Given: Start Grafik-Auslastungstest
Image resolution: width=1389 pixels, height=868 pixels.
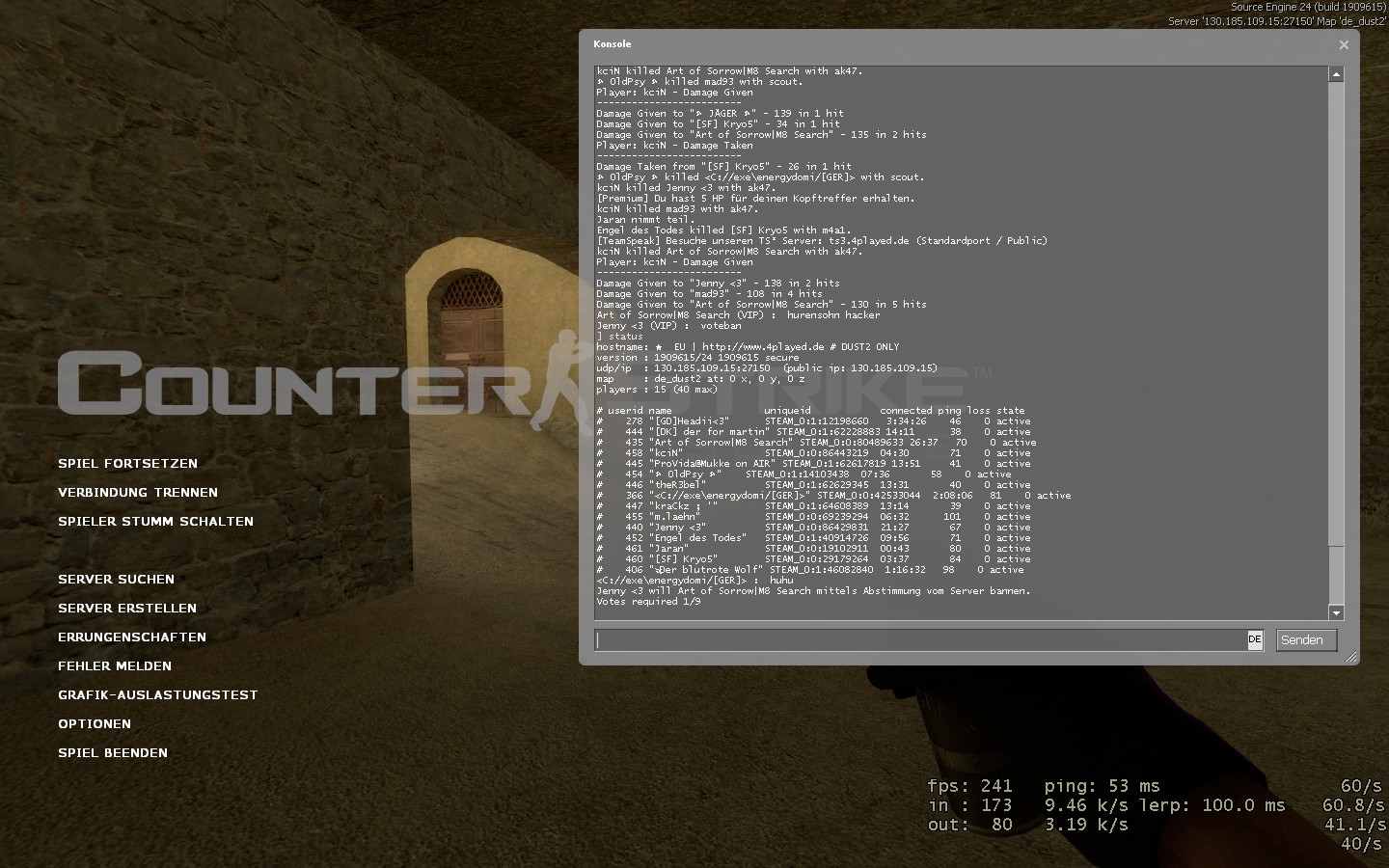Looking at the screenshot, I should point(158,695).
